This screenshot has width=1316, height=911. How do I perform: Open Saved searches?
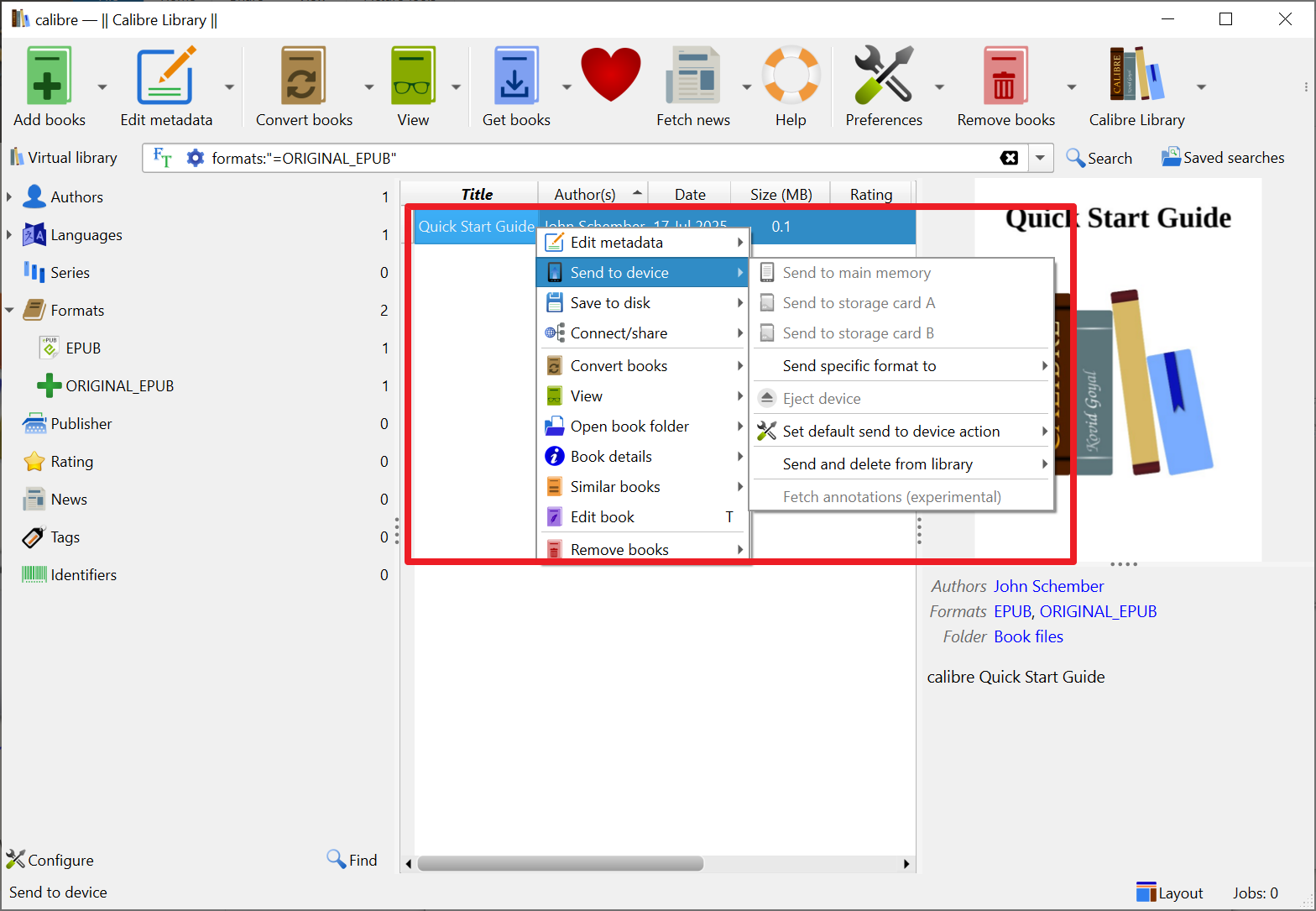click(1223, 158)
